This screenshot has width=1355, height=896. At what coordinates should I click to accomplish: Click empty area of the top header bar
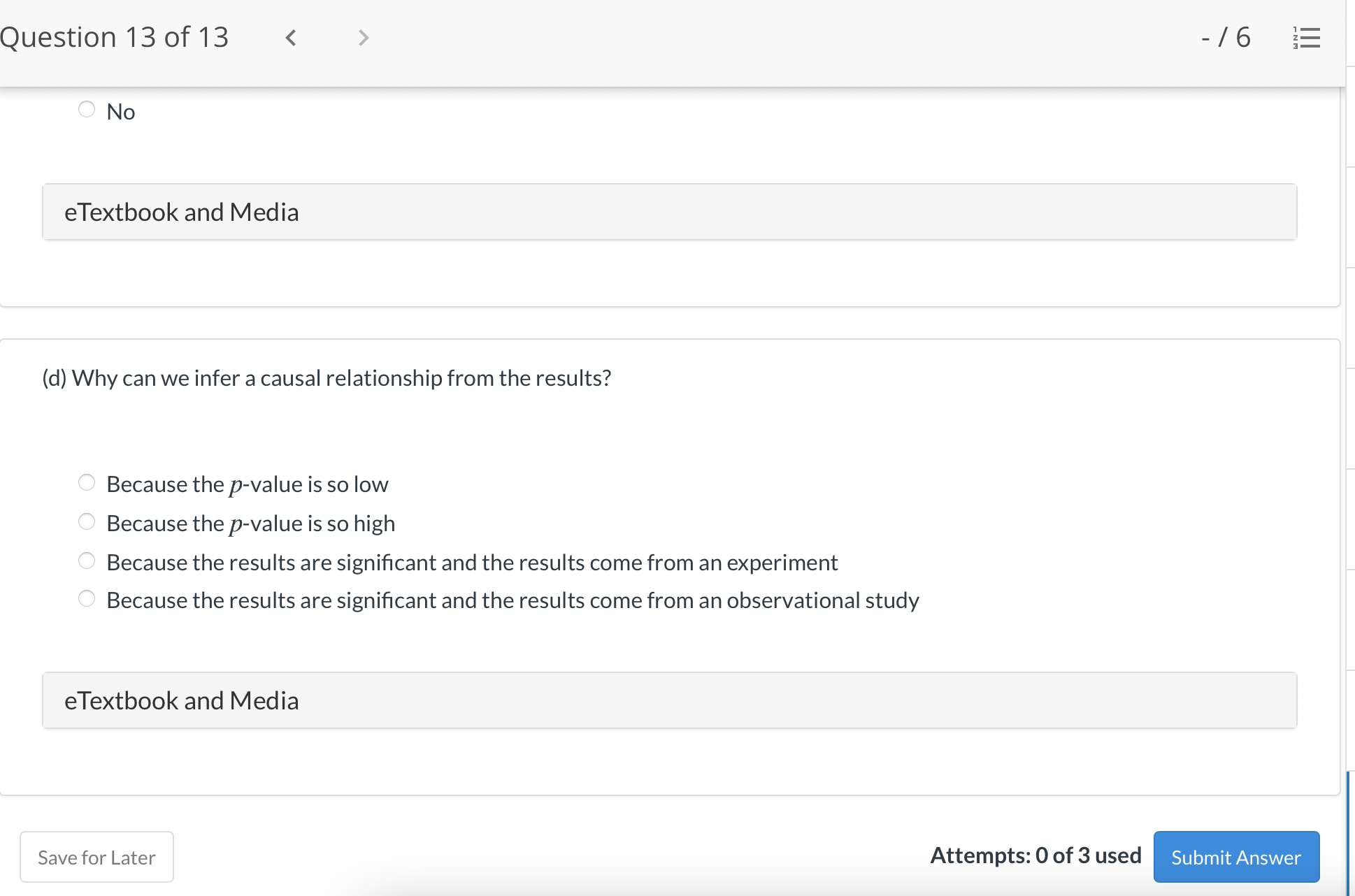[769, 38]
